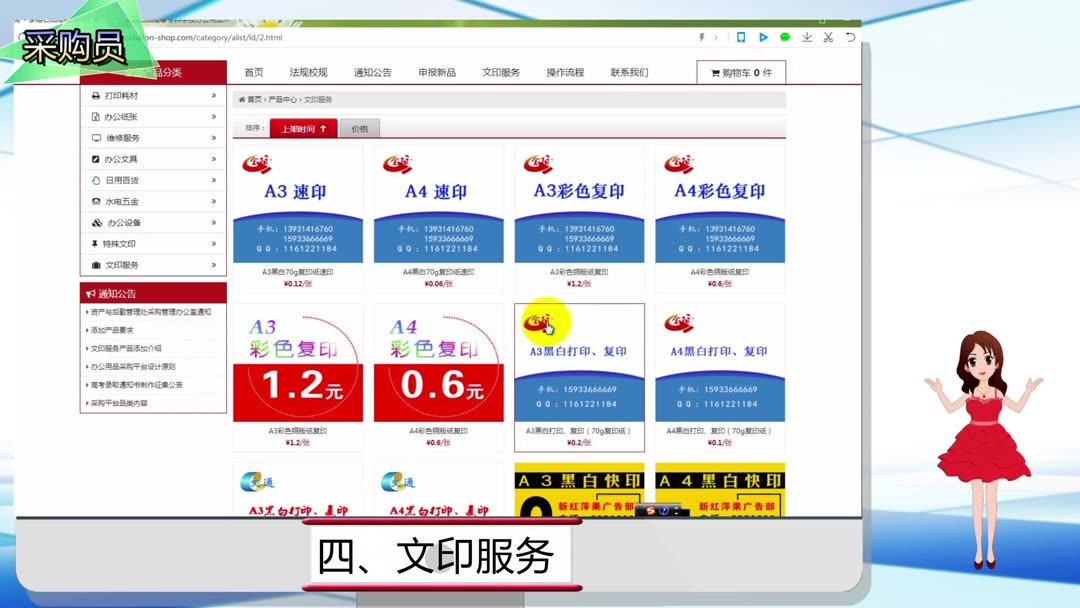Switch to the 价格 sorting tab
Screen dimensions: 1080x608
pos(360,128)
